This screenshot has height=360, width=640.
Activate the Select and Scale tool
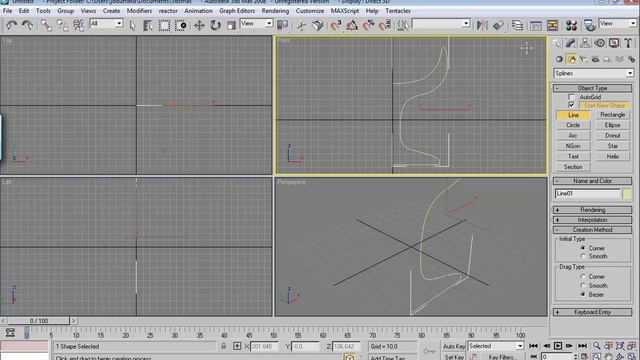231,25
